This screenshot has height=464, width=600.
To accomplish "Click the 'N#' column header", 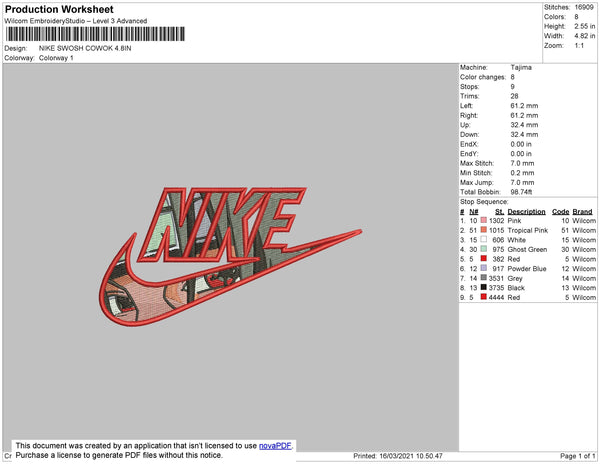I will click(474, 212).
